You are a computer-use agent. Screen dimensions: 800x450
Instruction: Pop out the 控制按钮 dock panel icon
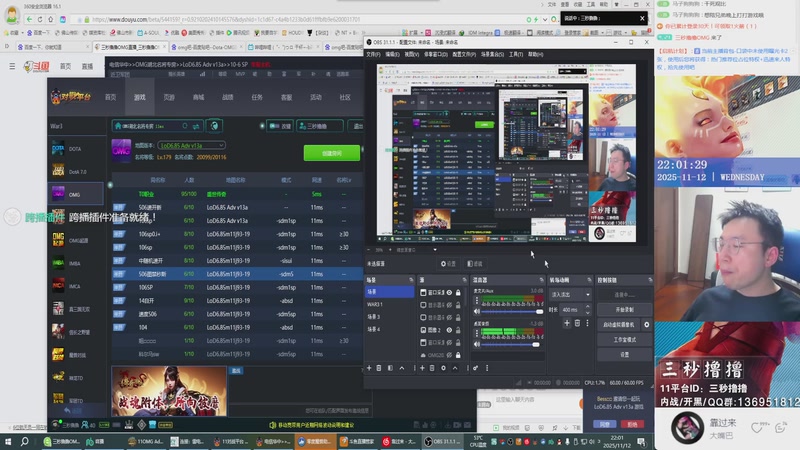(x=650, y=280)
